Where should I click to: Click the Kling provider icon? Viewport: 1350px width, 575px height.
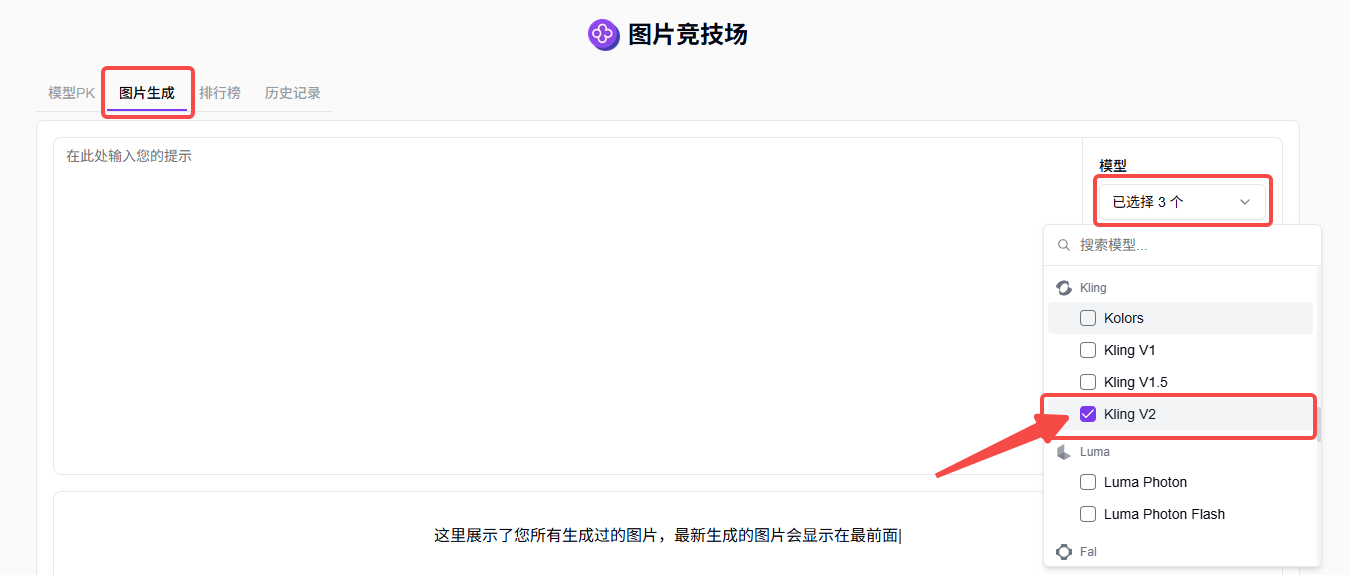[x=1064, y=288]
